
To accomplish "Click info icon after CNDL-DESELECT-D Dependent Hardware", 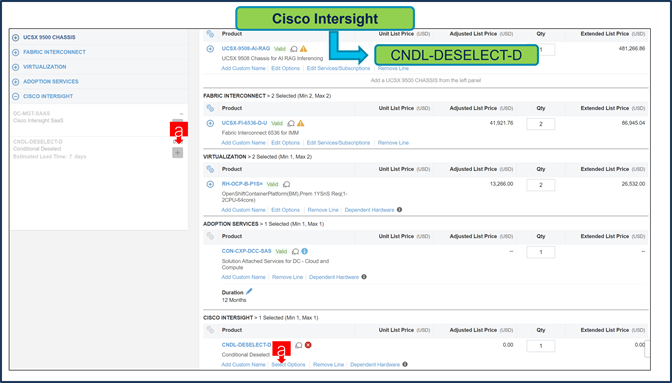I will point(405,364).
